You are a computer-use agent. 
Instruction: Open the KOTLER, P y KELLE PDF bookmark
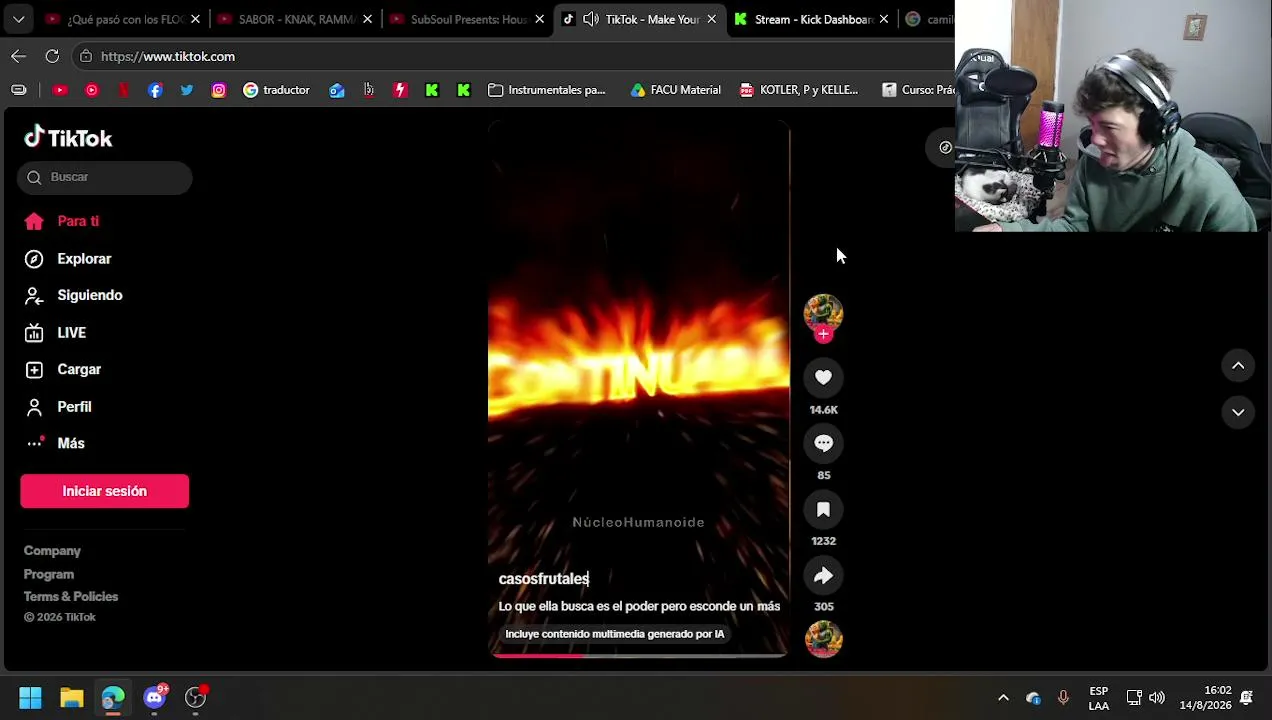click(799, 90)
